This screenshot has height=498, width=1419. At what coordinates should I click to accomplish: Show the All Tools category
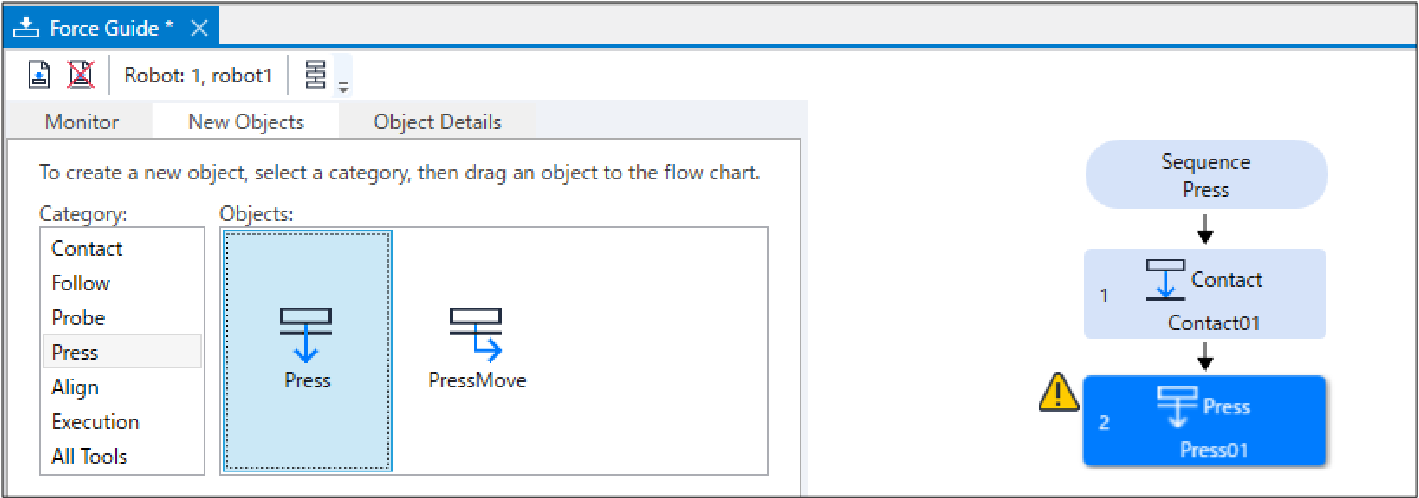click(x=89, y=457)
